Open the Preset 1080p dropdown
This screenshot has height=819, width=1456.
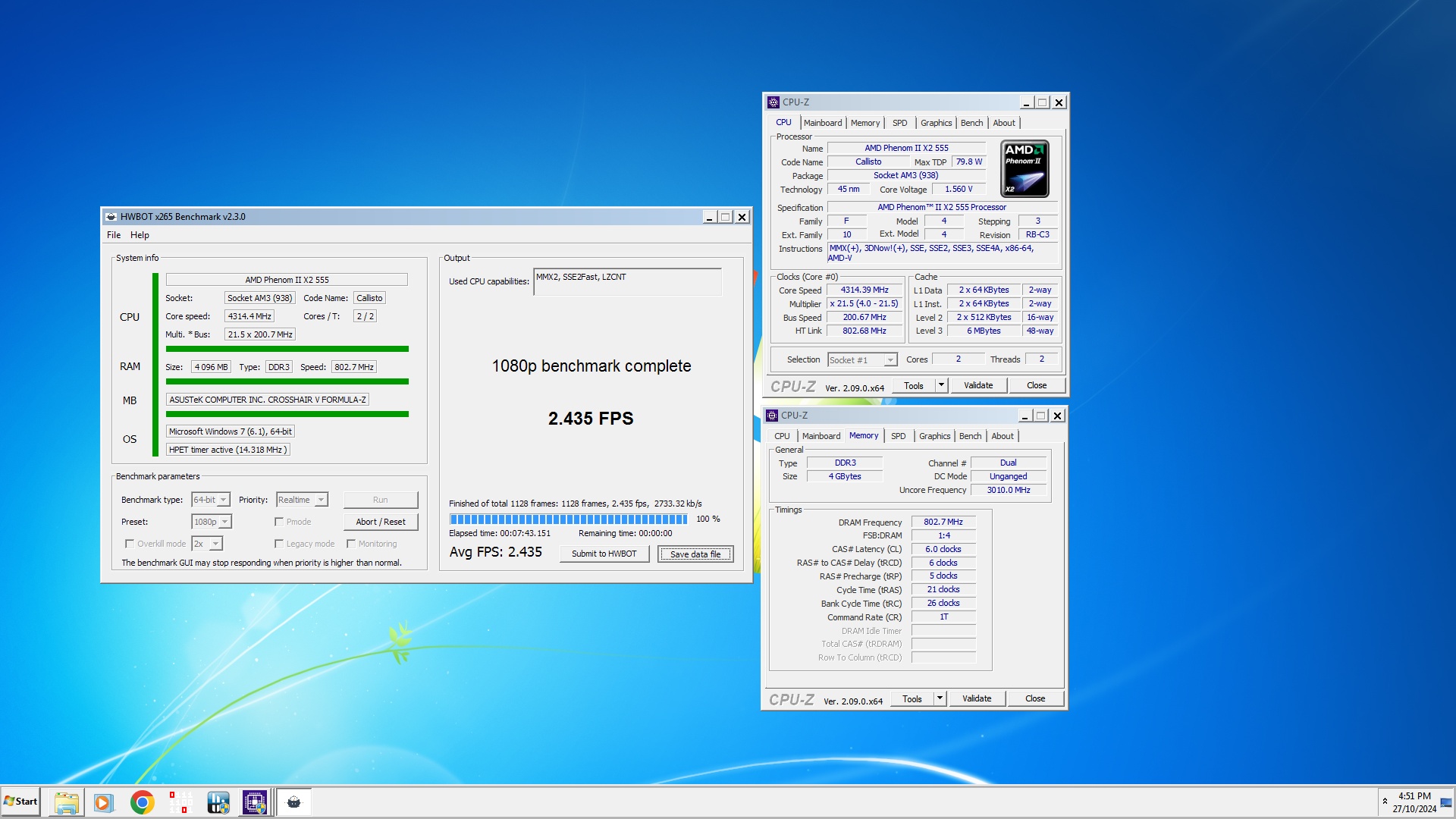coord(212,522)
